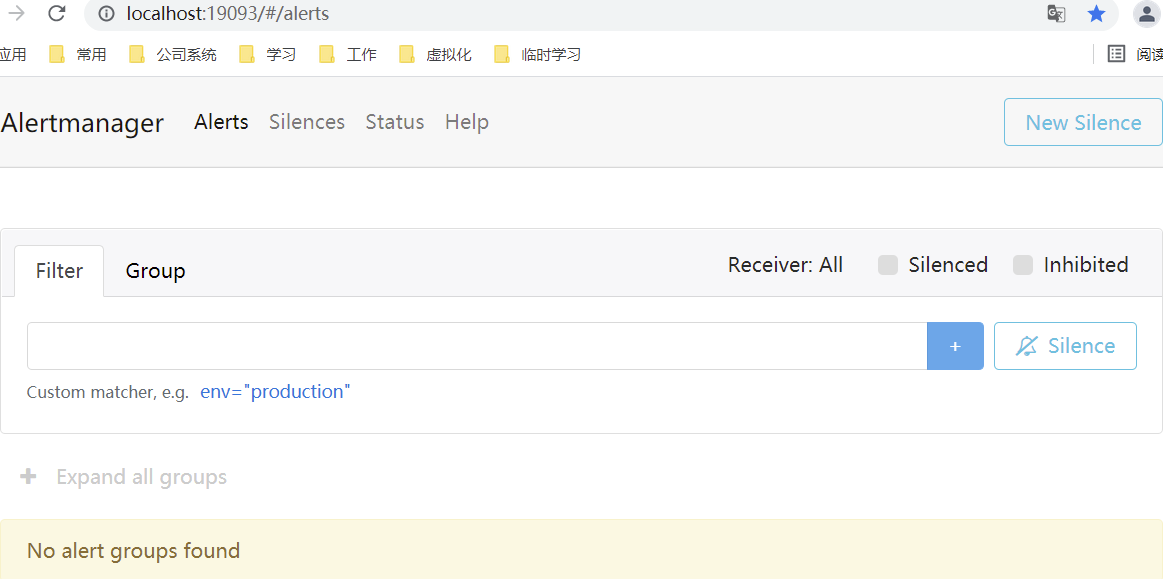Click the address bar URL localhost:19093
The width and height of the screenshot is (1163, 579).
(x=228, y=13)
